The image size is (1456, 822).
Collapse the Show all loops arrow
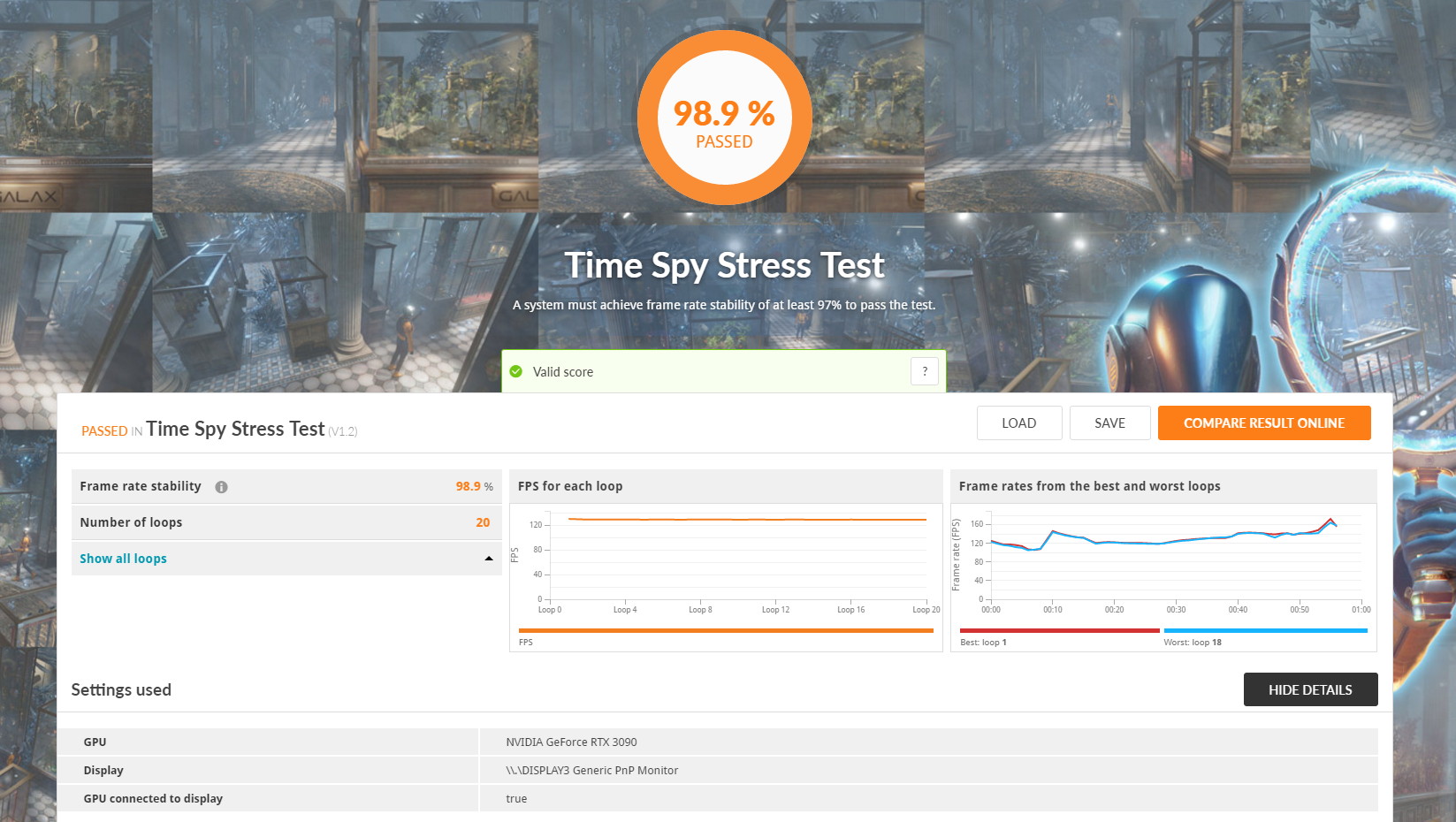tap(489, 559)
